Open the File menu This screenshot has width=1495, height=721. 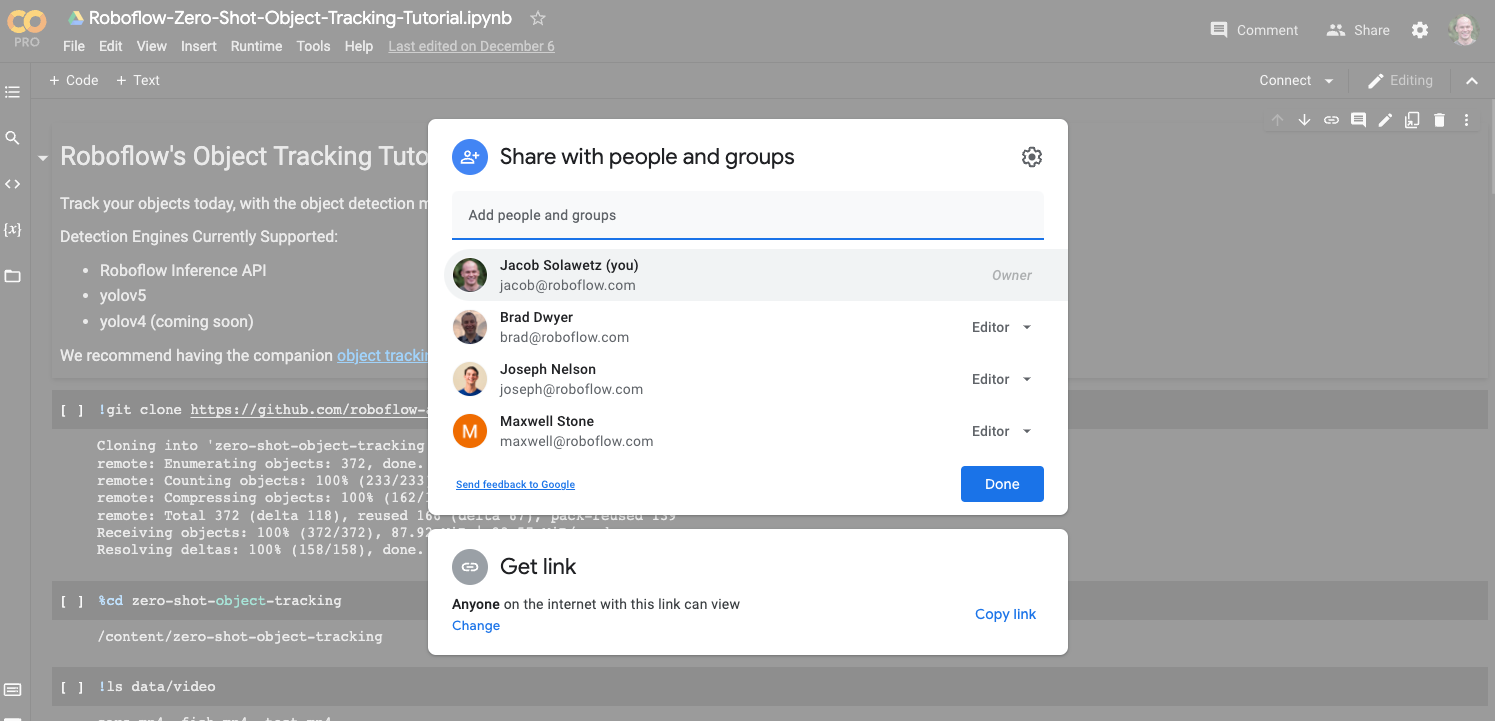74,46
